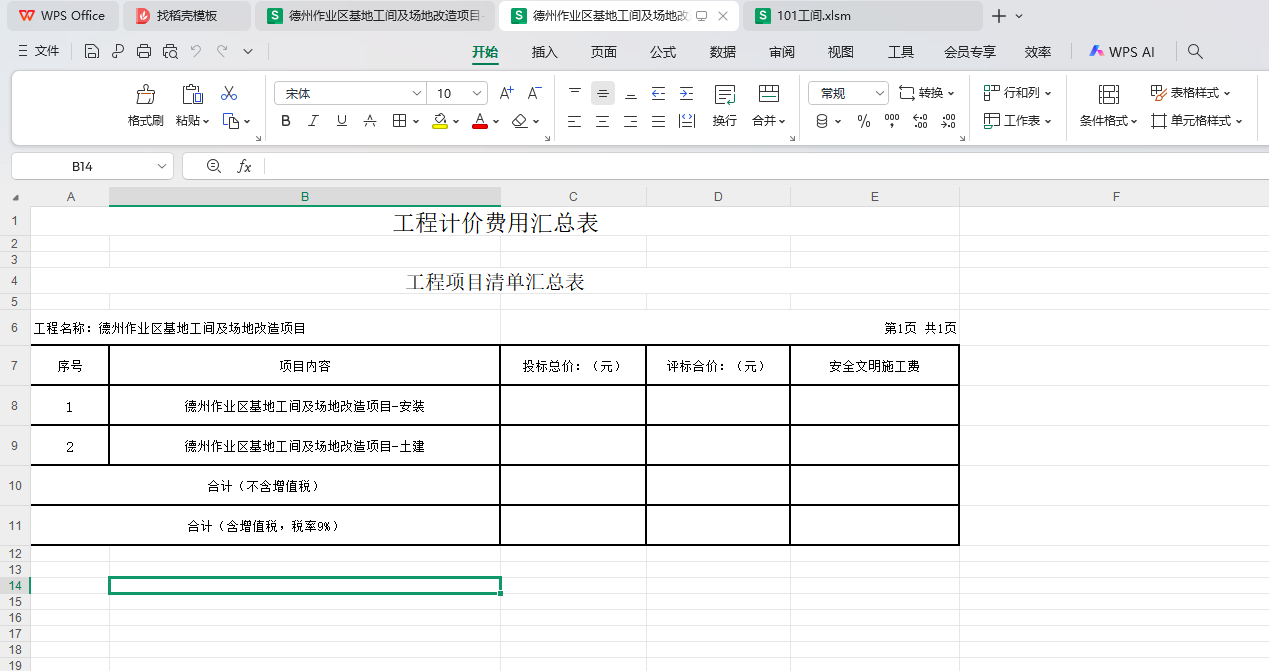Click the decrease decimal places icon

point(949,121)
